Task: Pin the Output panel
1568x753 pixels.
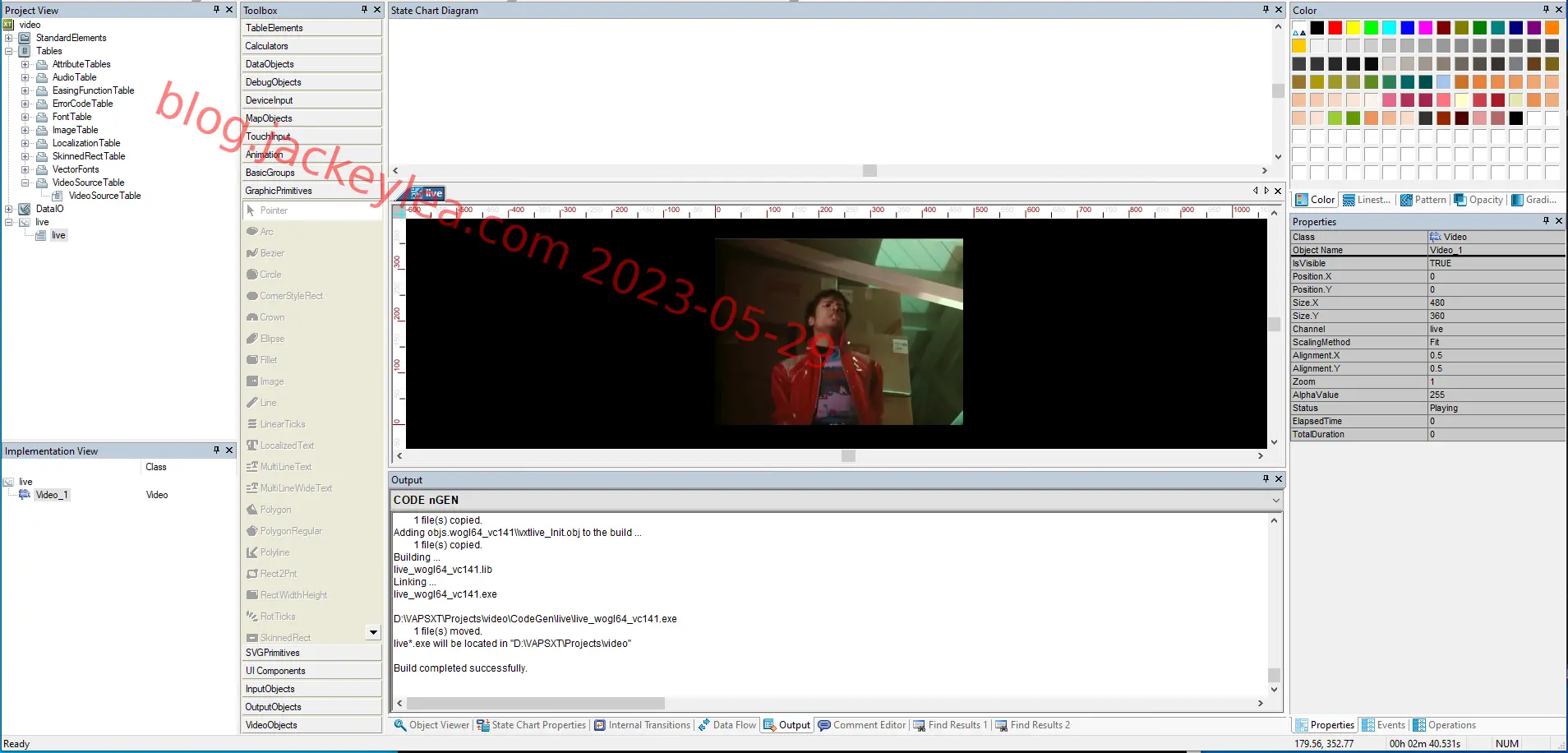Action: coord(1266,478)
